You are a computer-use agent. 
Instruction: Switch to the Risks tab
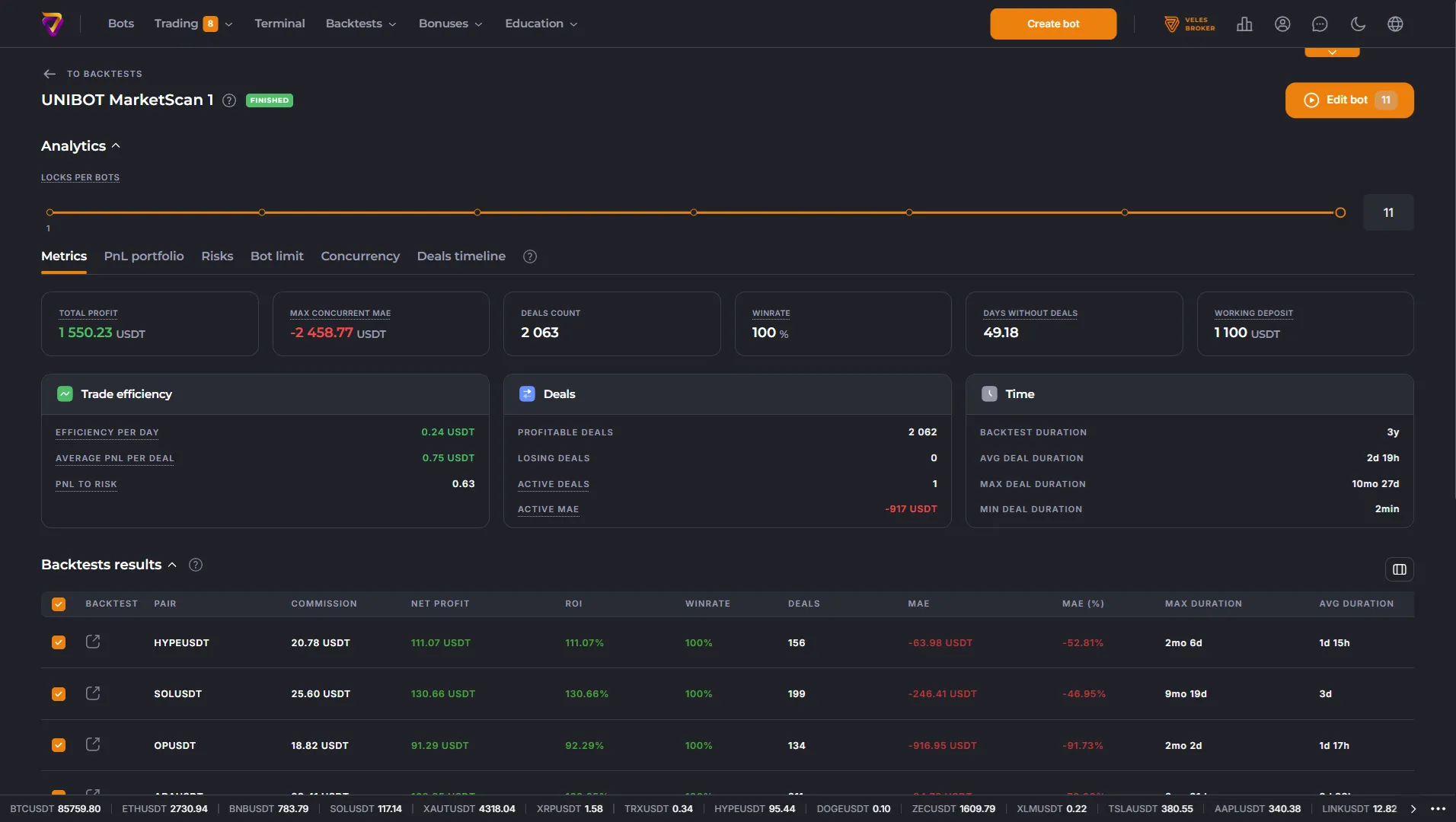(x=217, y=256)
